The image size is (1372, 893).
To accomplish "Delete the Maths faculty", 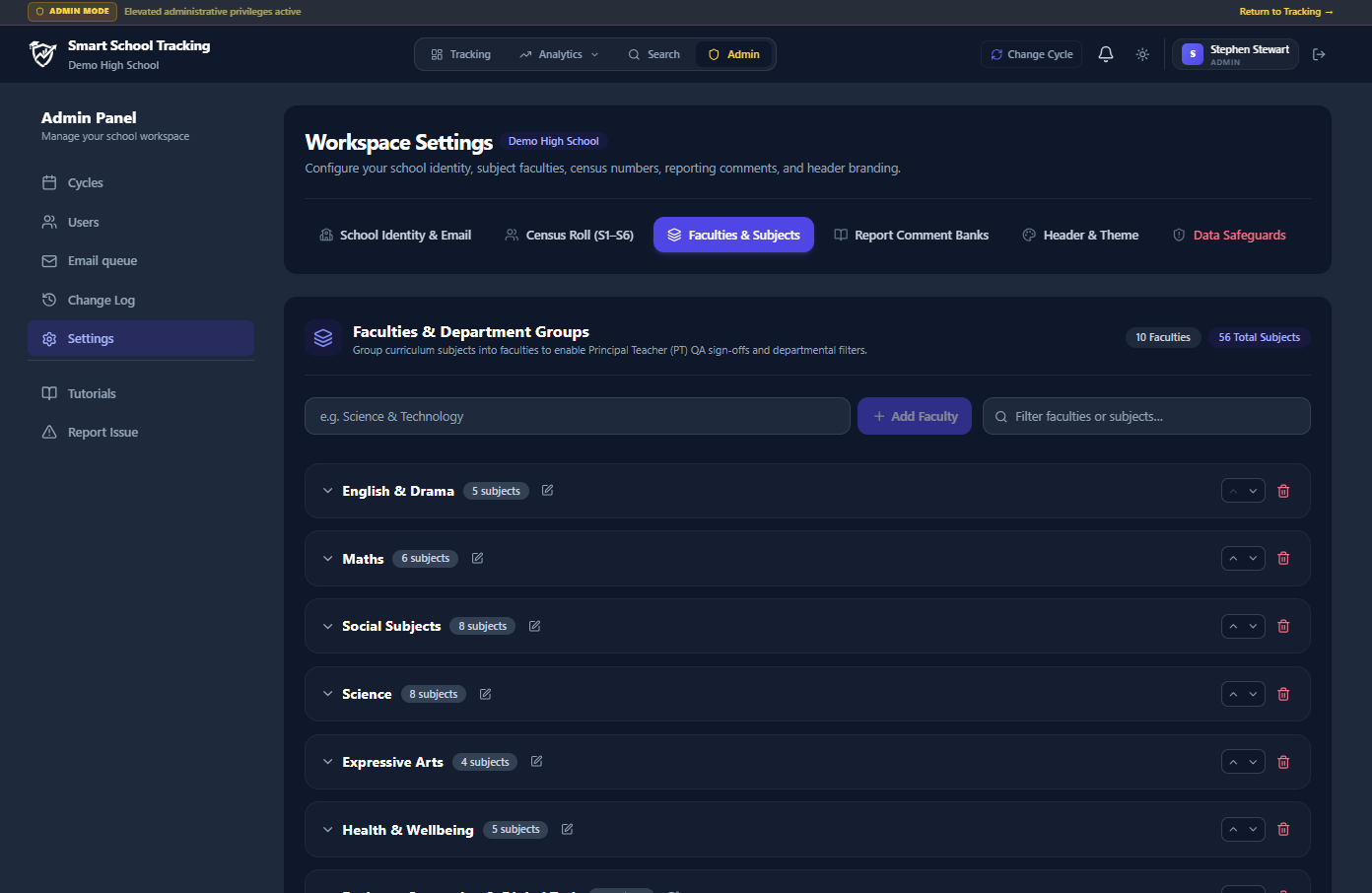I will [x=1283, y=559].
